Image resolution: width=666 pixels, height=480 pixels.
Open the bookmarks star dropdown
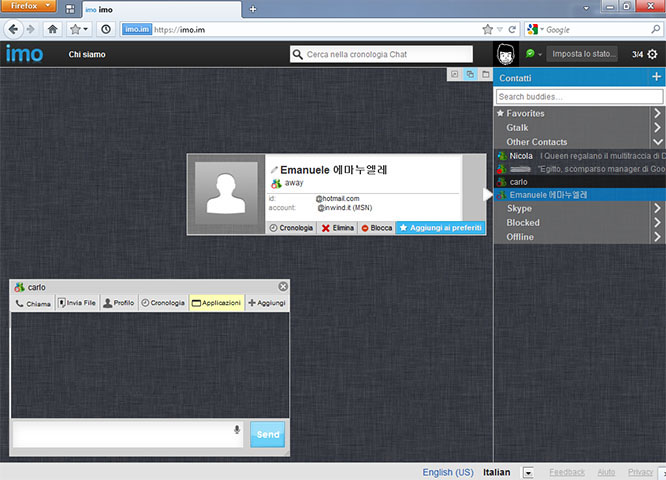pos(79,29)
